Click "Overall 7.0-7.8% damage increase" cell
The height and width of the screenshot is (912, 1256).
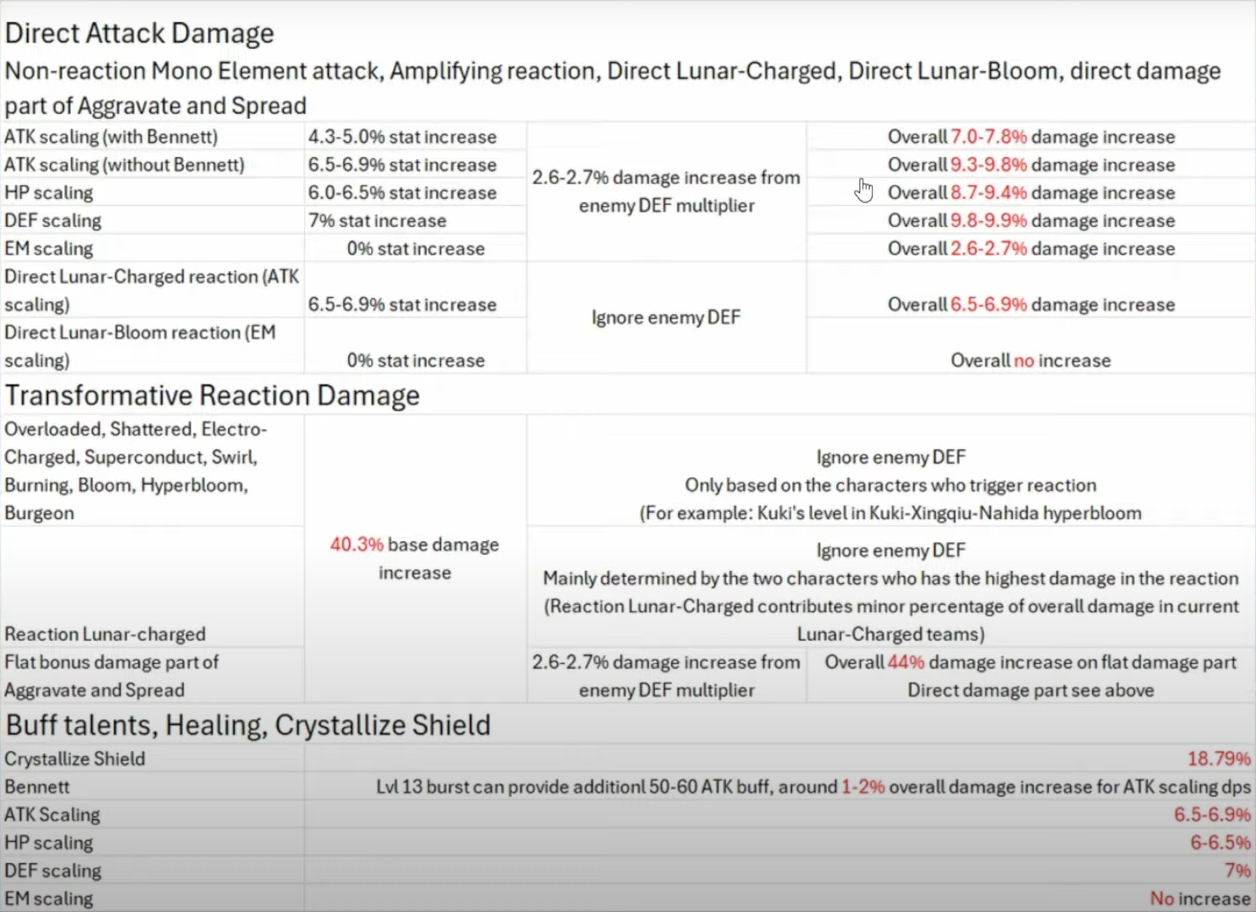tap(1031, 137)
